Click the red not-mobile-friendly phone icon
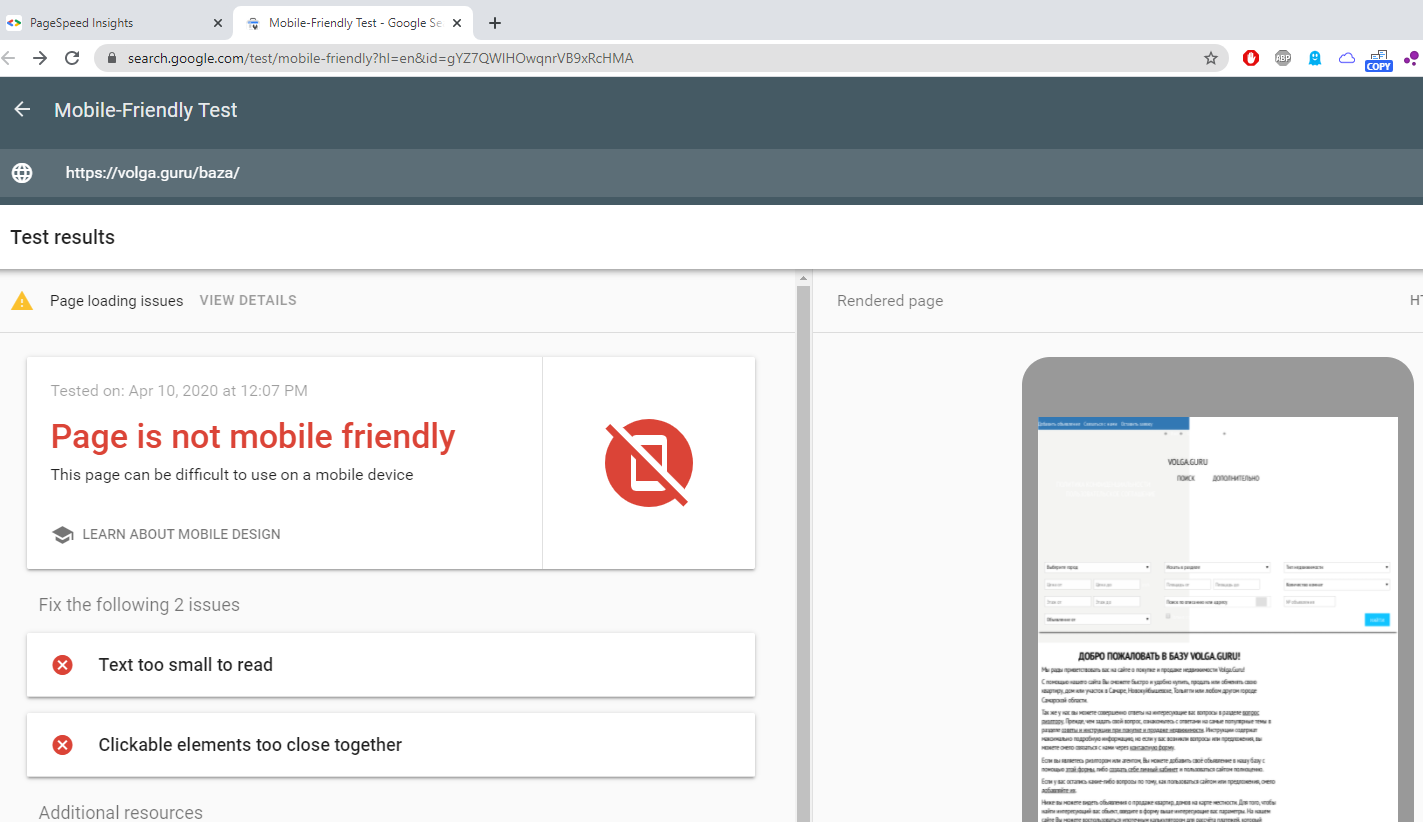Viewport: 1423px width, 822px height. 649,463
